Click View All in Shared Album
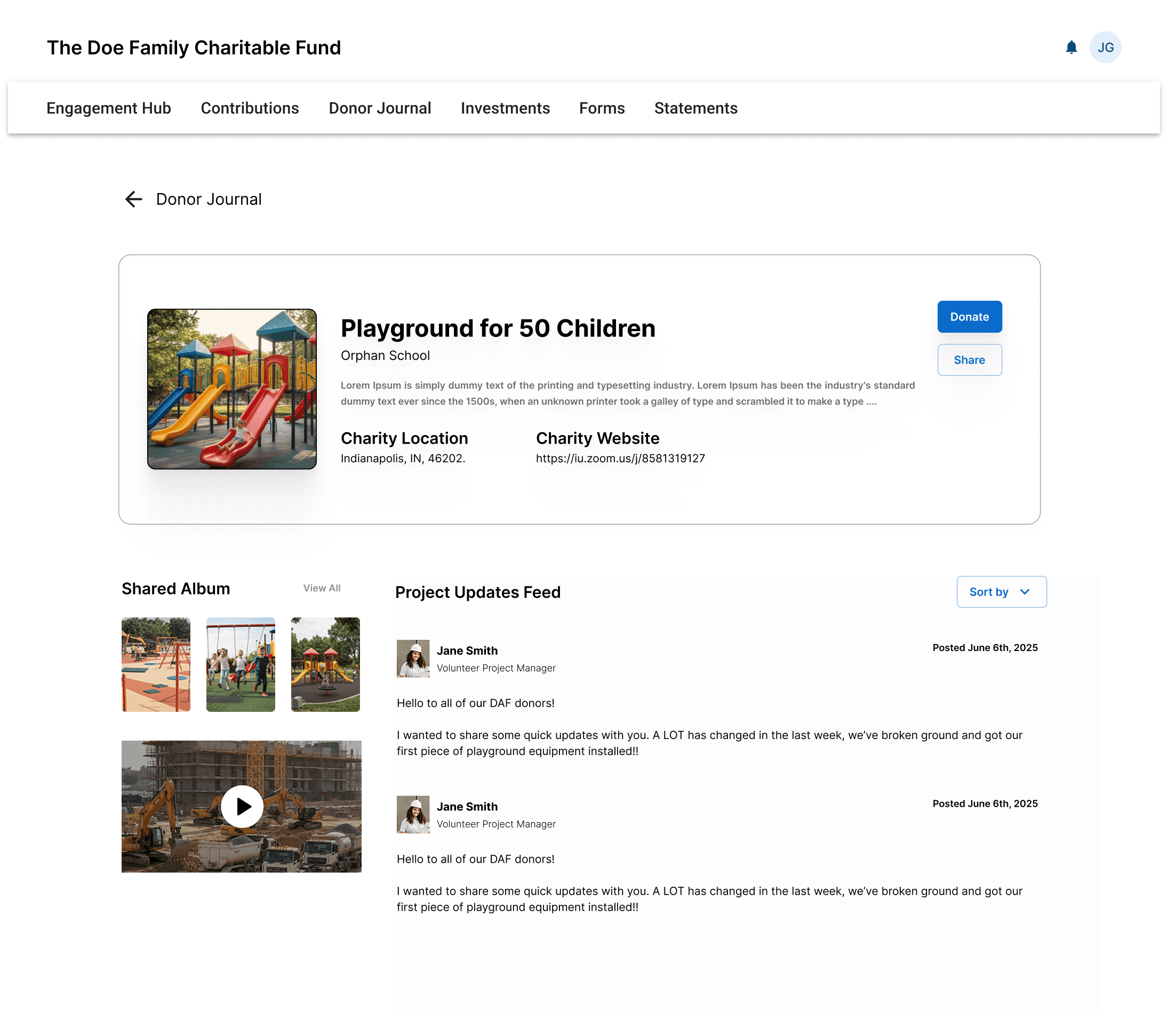The height and width of the screenshot is (1036, 1168). pyautogui.click(x=322, y=588)
